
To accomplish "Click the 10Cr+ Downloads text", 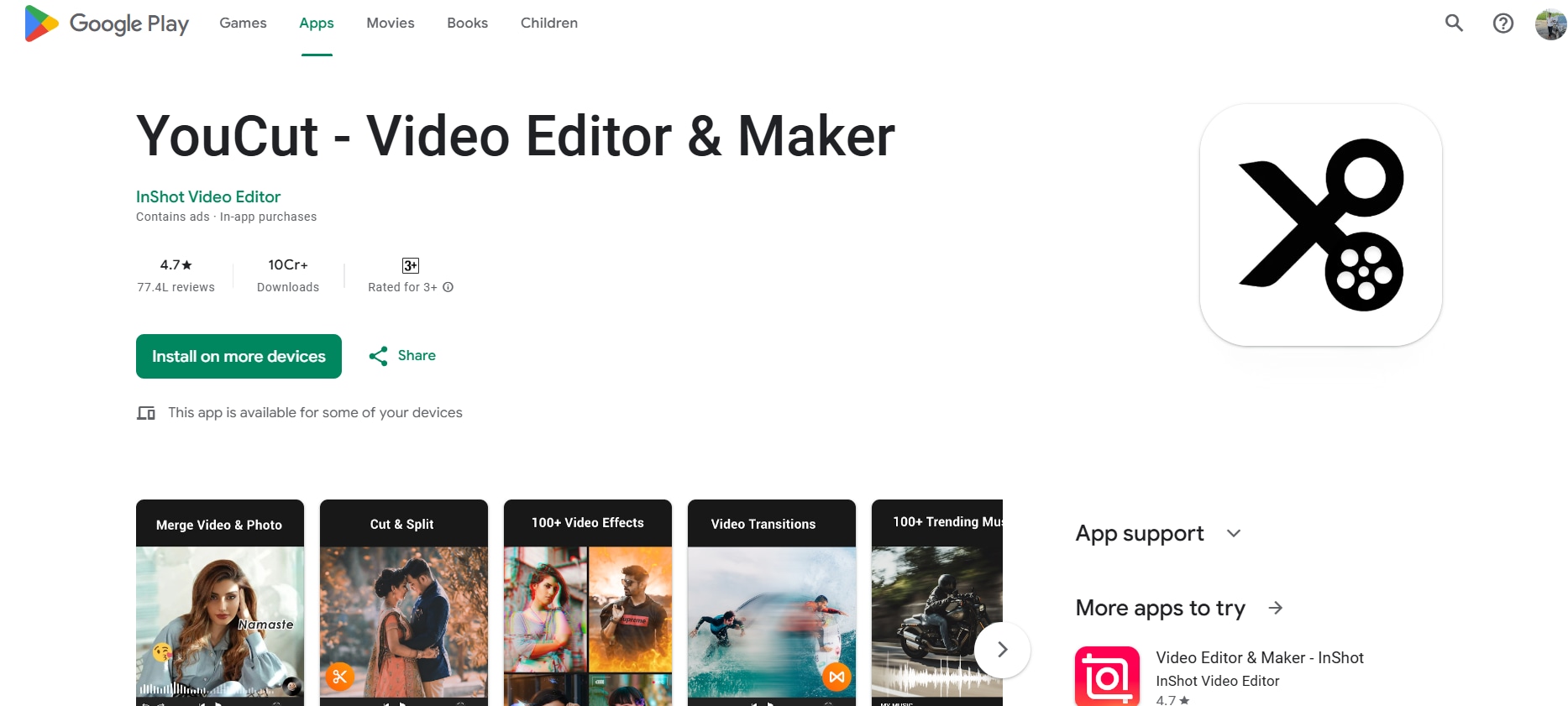I will tap(288, 275).
